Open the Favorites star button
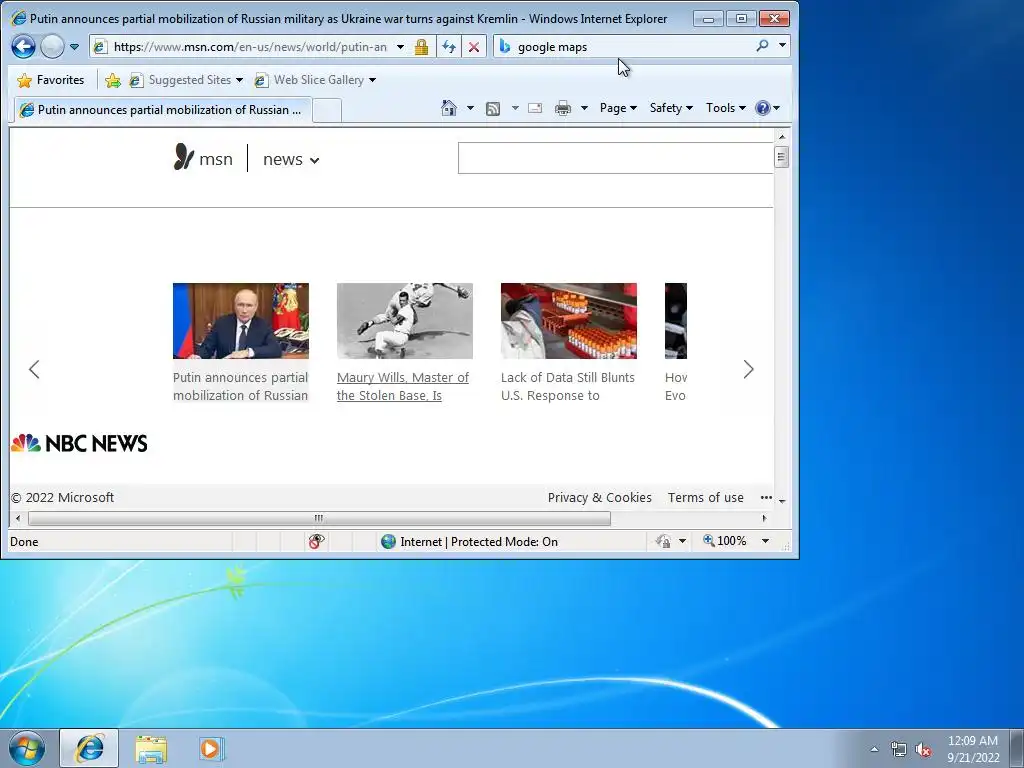Screen dimensions: 1024x768 pyautogui.click(x=51, y=80)
